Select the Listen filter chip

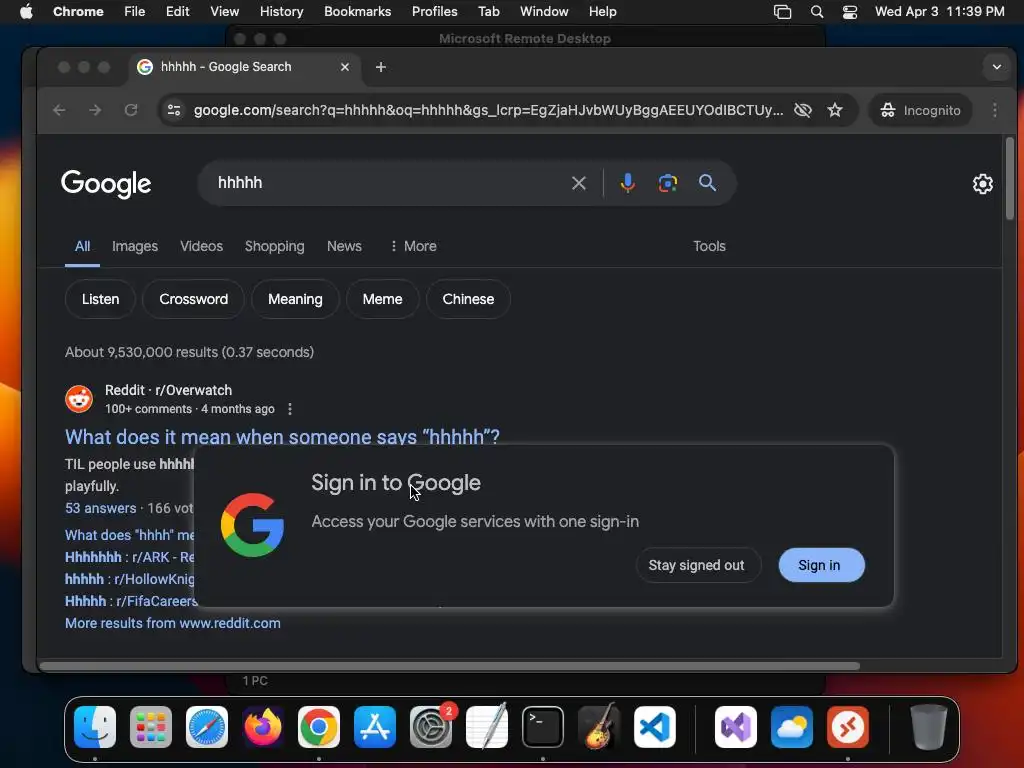[100, 299]
